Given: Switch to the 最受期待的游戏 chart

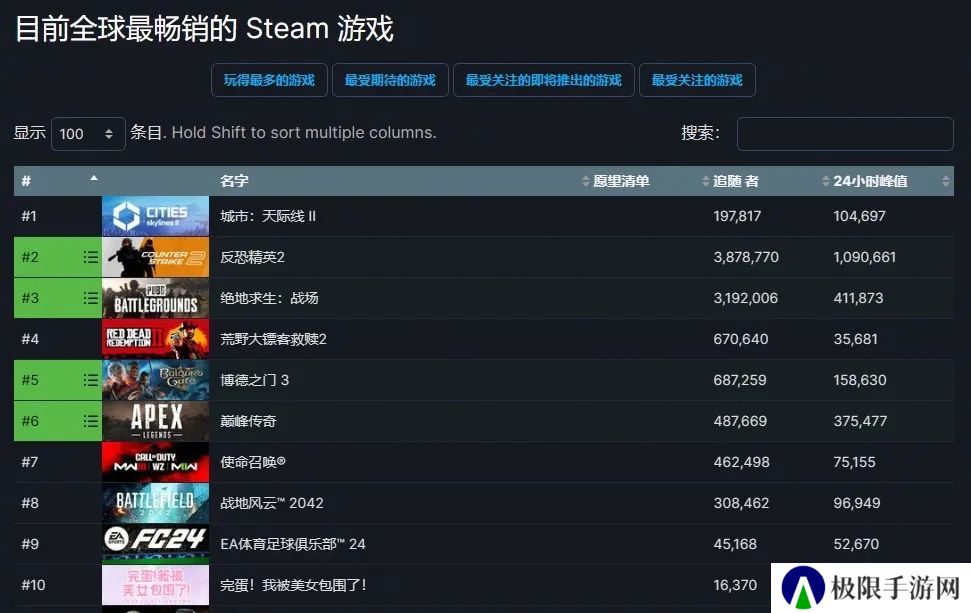Looking at the screenshot, I should [x=390, y=80].
